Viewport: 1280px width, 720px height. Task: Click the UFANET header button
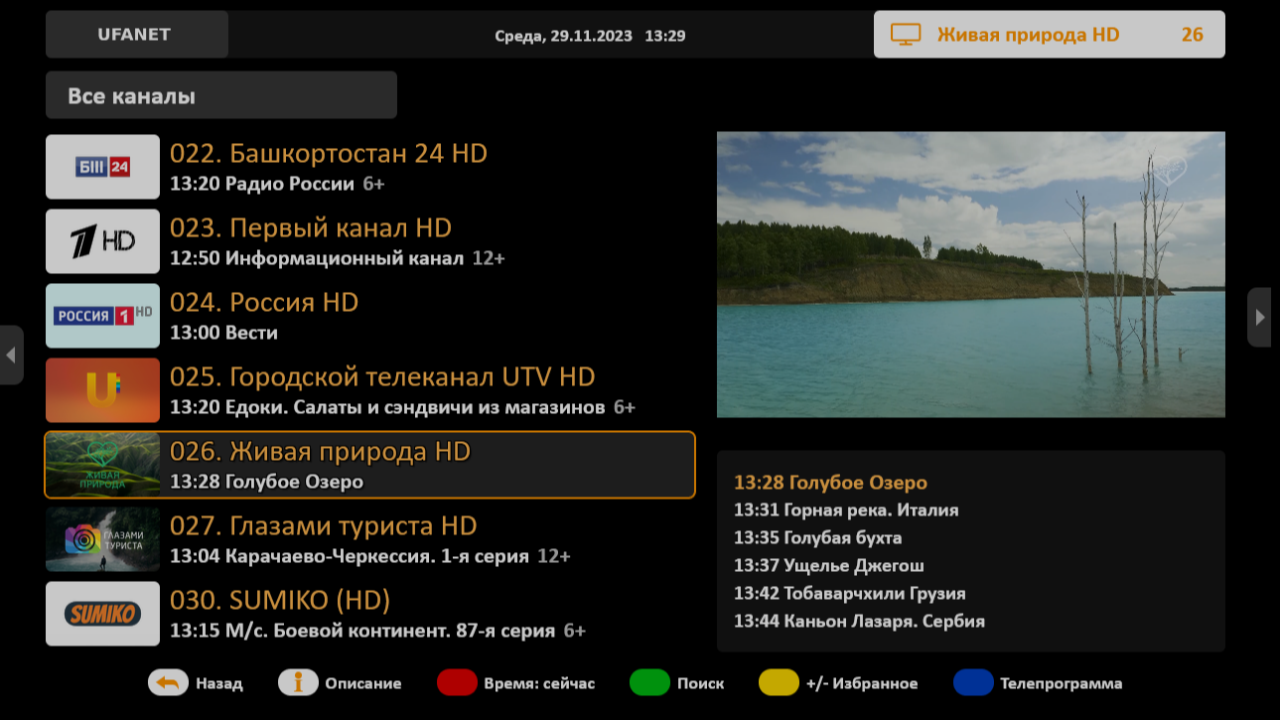[x=136, y=34]
